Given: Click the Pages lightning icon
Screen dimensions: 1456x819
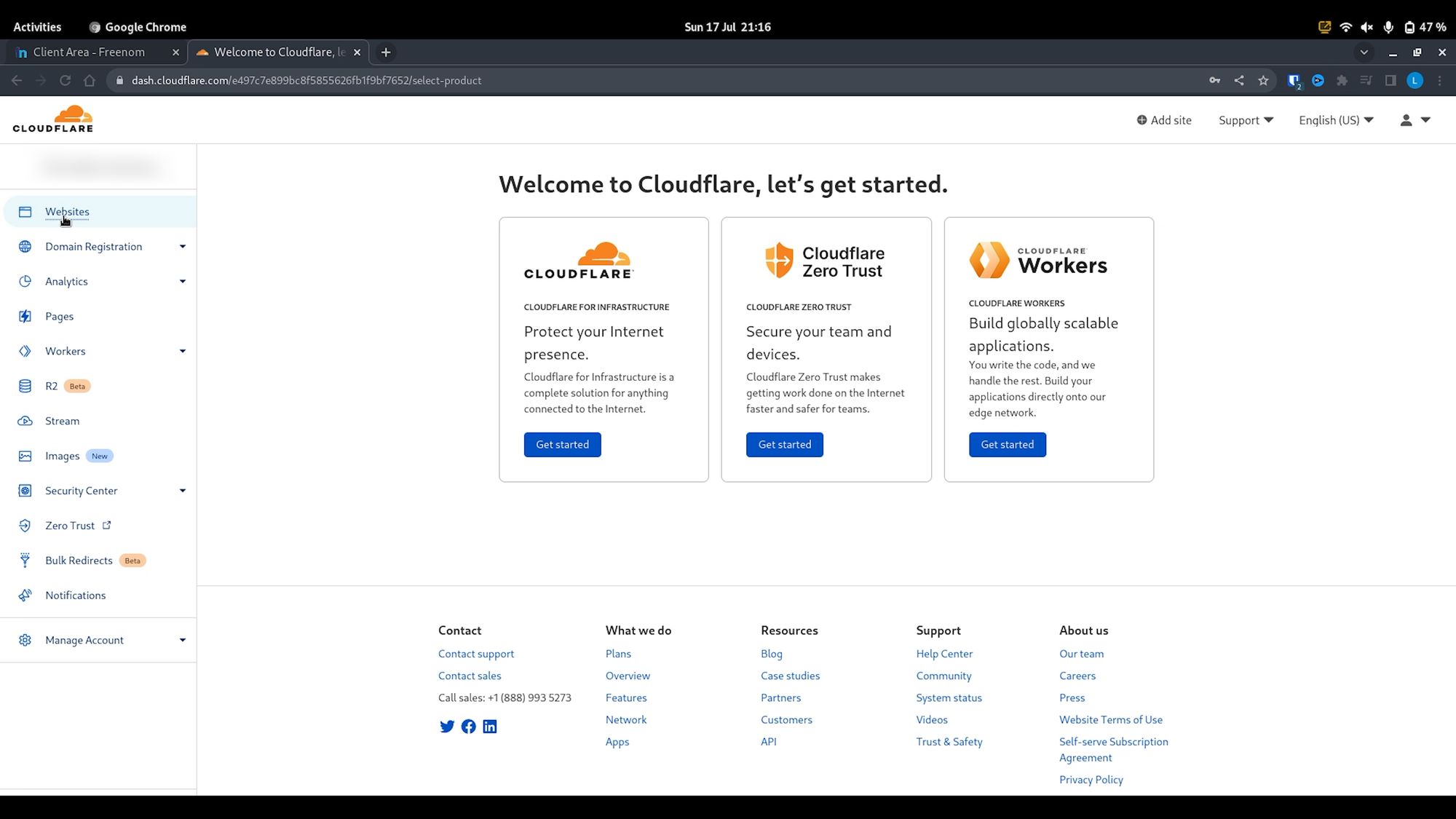Looking at the screenshot, I should coord(25,316).
